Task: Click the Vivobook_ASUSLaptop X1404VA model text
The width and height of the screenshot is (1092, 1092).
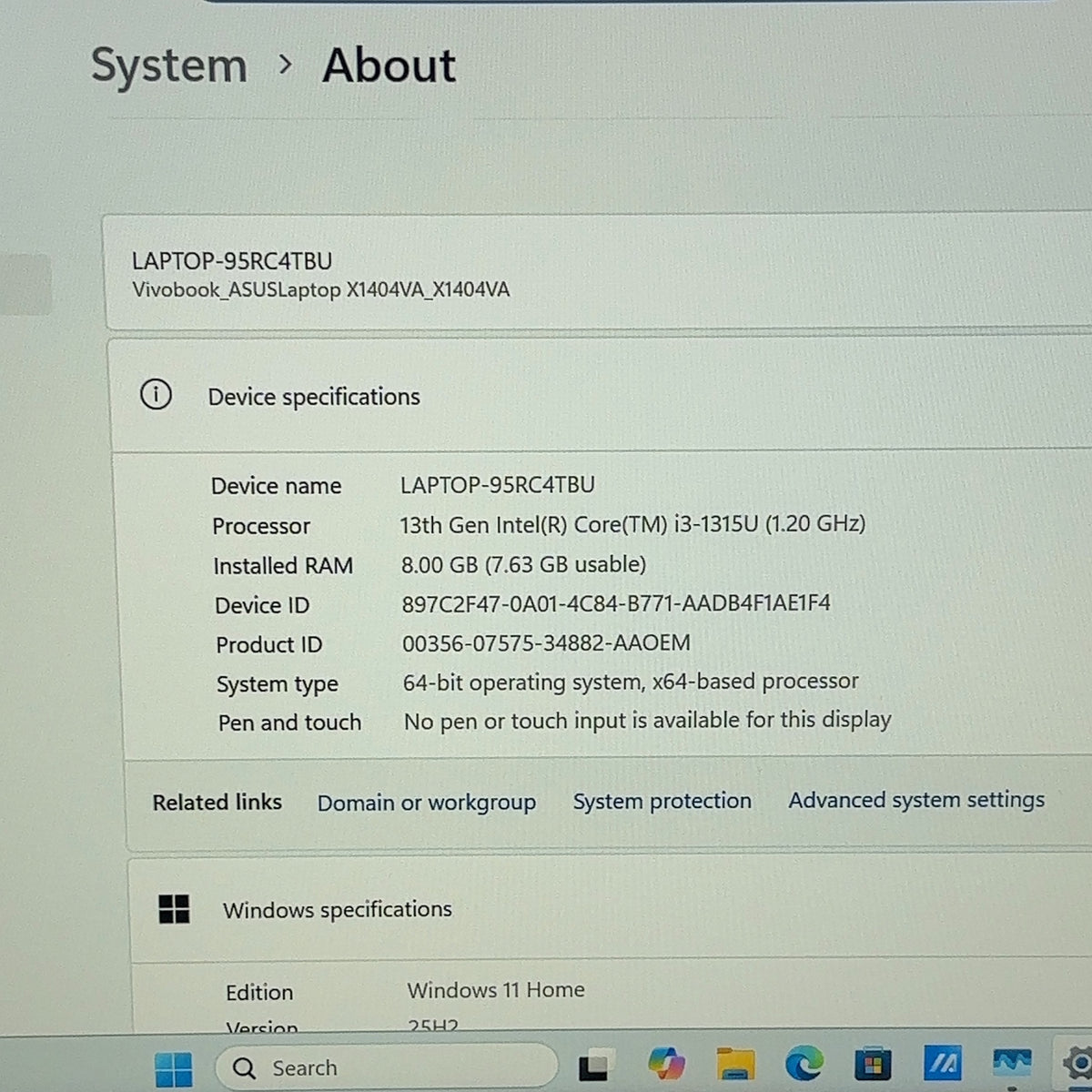Action: 320,290
